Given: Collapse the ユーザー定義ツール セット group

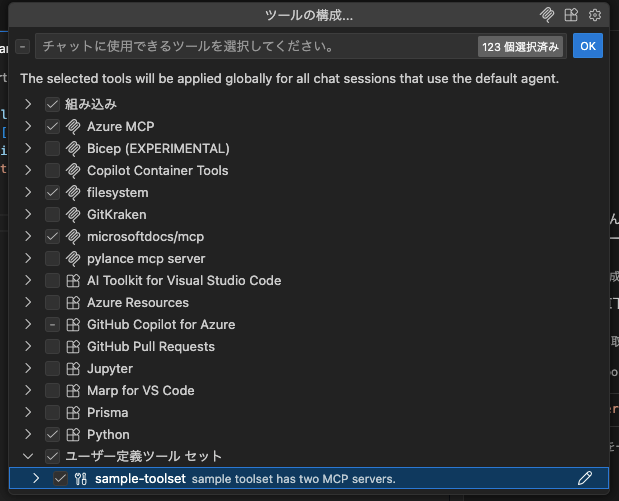Looking at the screenshot, I should click(x=28, y=456).
